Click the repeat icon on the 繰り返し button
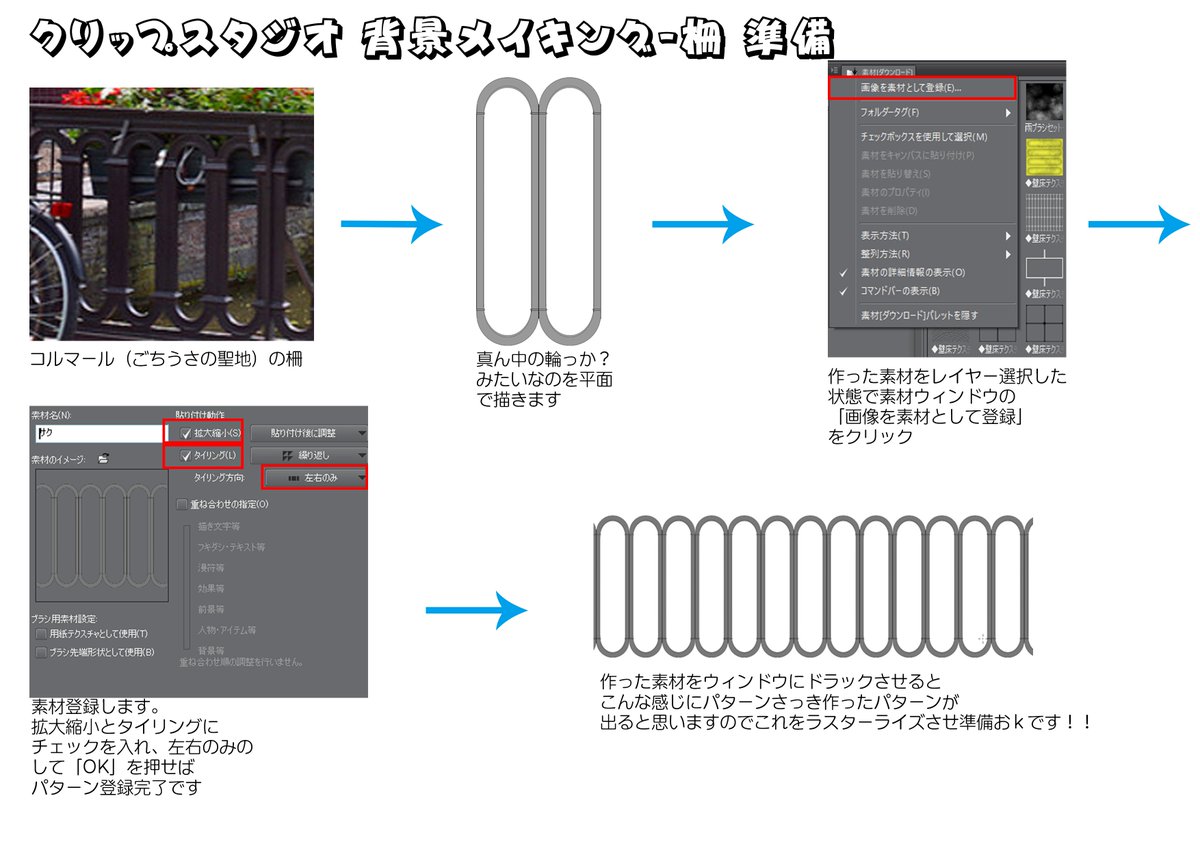 point(288,454)
